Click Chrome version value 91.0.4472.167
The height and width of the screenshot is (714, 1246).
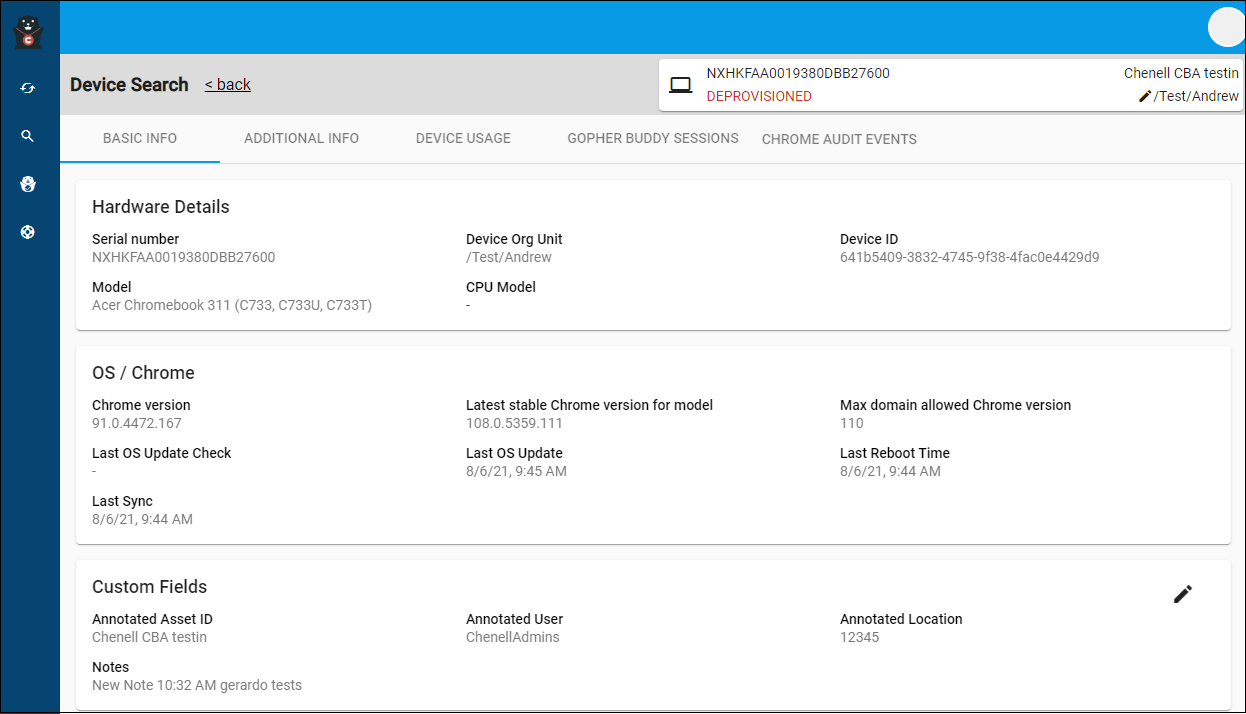point(137,423)
